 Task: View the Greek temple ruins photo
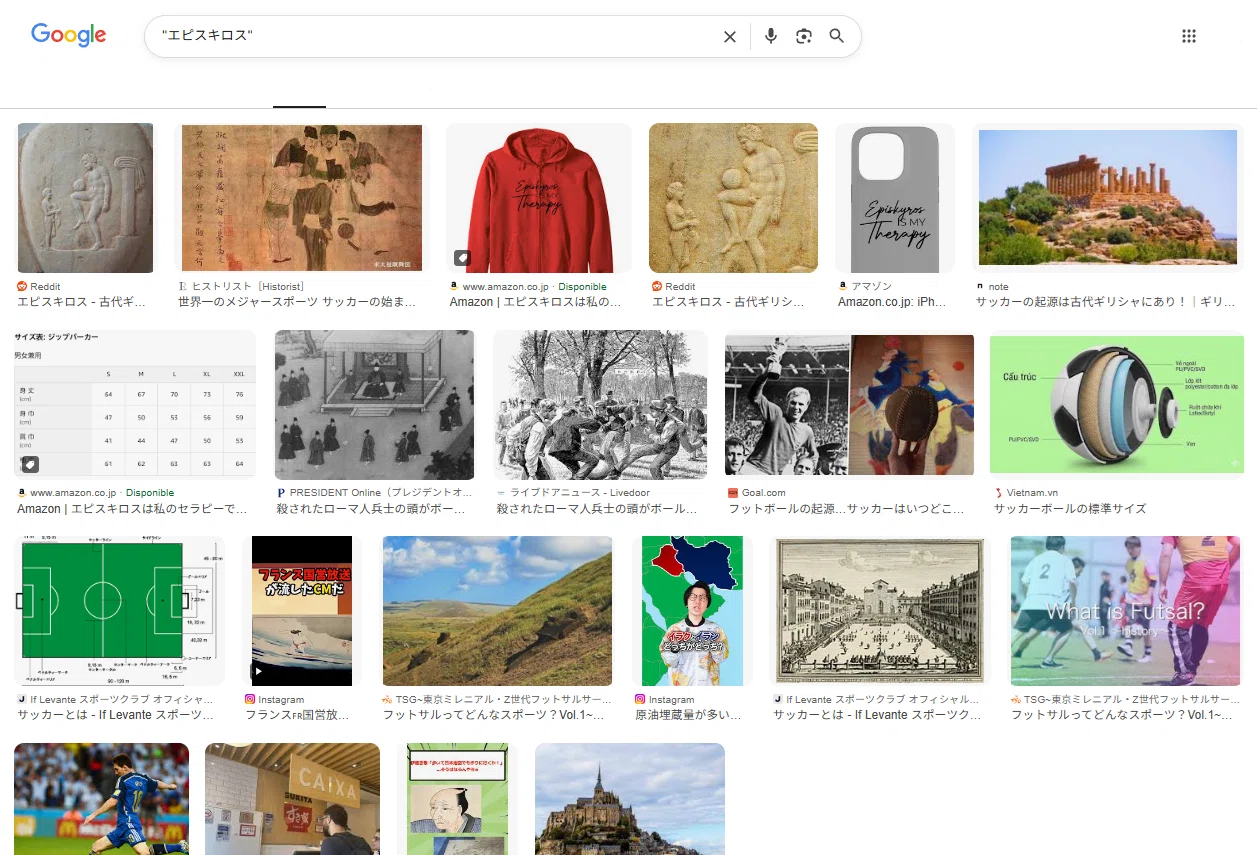1109,198
